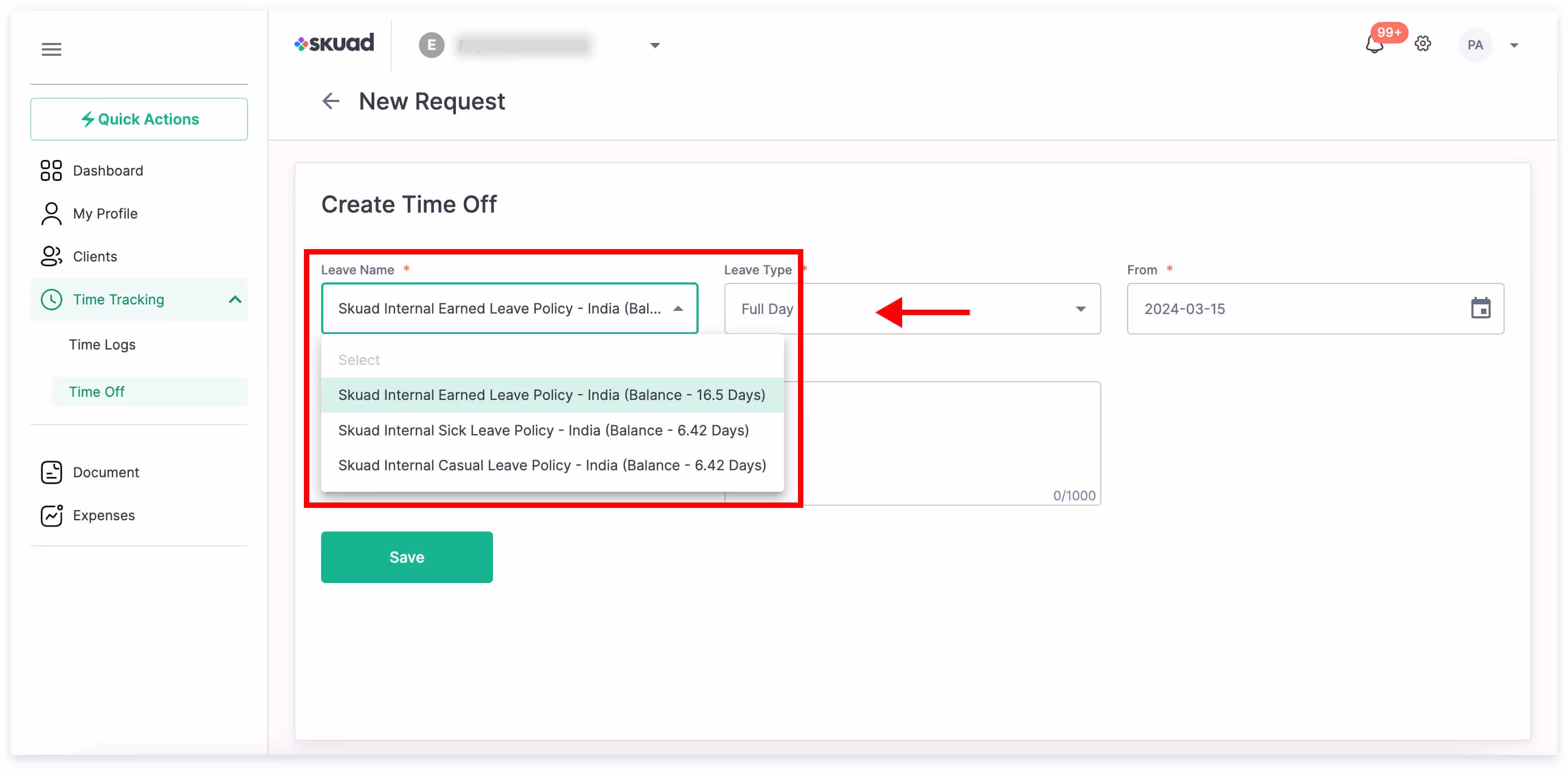The height and width of the screenshot is (772, 1568).
Task: Open Time Logs in sidebar
Action: click(x=102, y=344)
